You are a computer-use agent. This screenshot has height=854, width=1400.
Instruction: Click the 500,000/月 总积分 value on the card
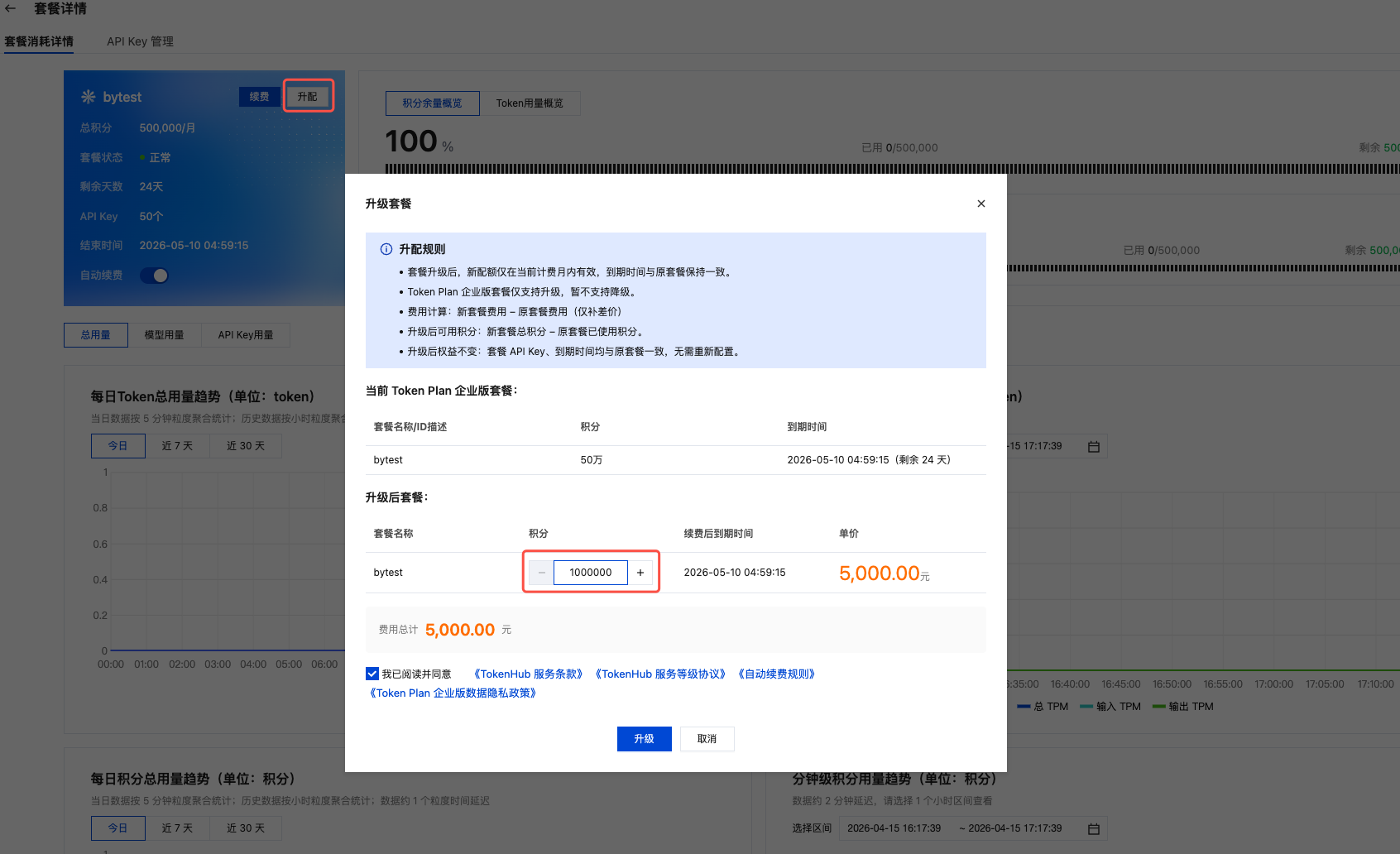pos(168,128)
